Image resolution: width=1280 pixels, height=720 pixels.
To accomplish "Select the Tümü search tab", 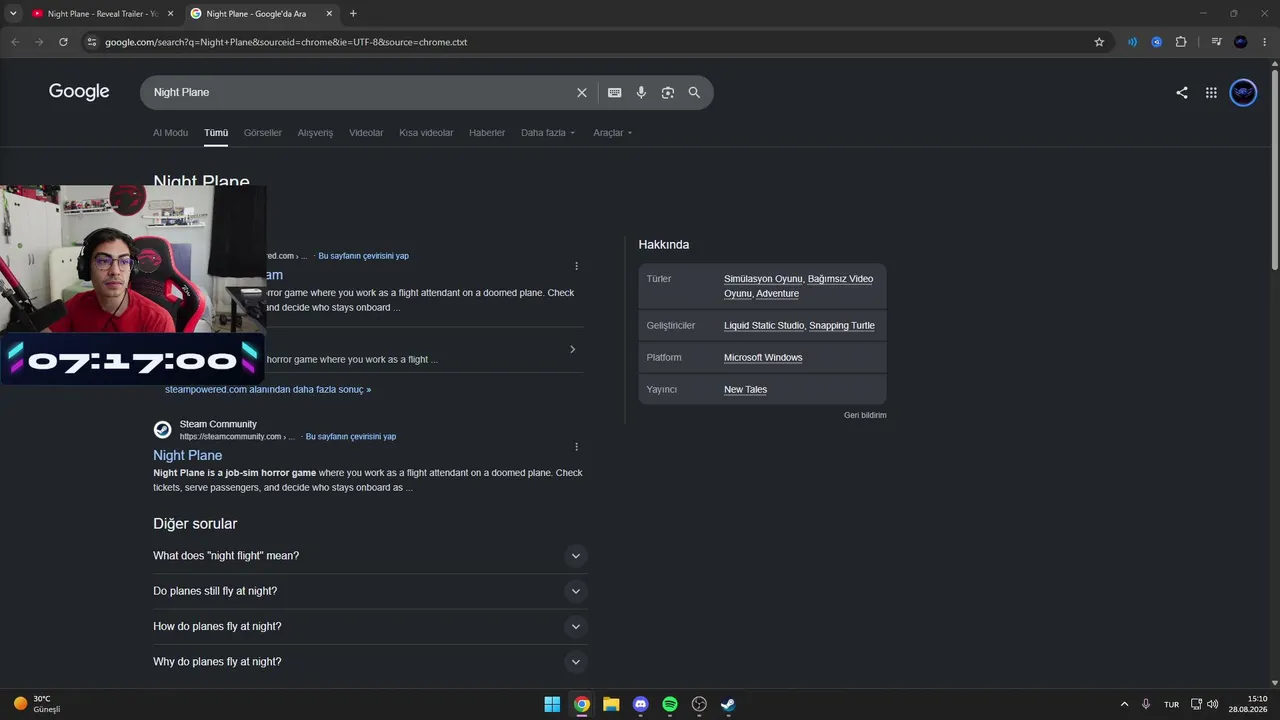I will tap(216, 133).
